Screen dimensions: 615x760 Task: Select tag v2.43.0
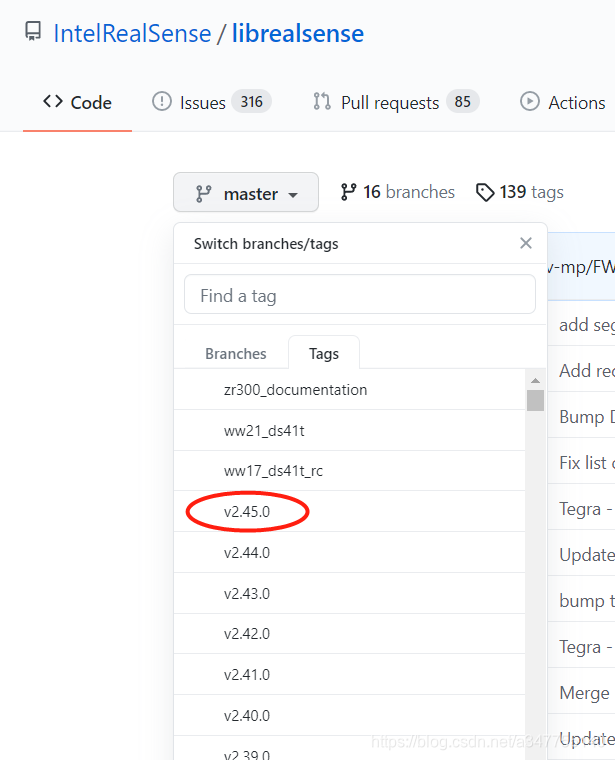[349, 593]
